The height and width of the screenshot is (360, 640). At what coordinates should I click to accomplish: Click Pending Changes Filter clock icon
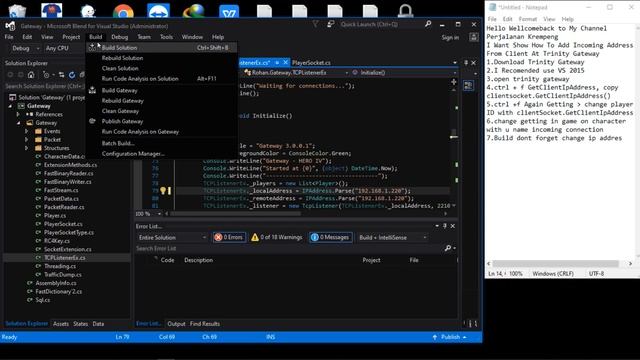(46, 75)
